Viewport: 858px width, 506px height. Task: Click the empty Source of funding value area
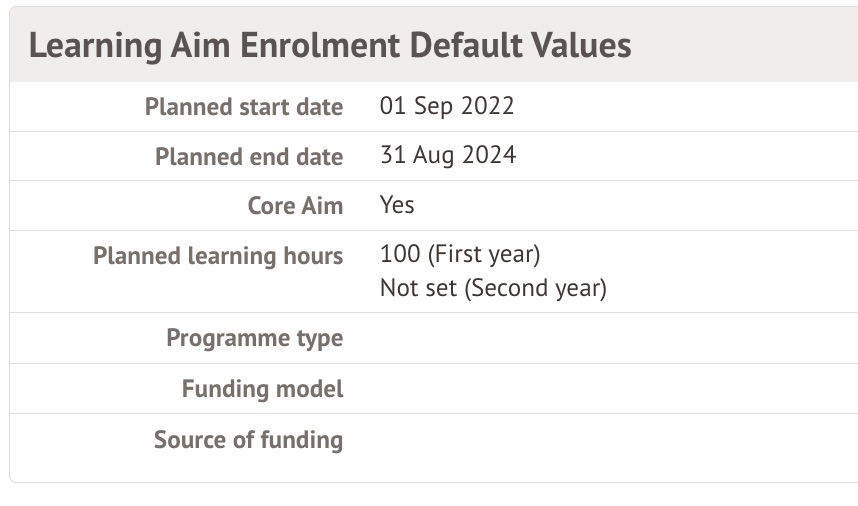click(x=600, y=440)
